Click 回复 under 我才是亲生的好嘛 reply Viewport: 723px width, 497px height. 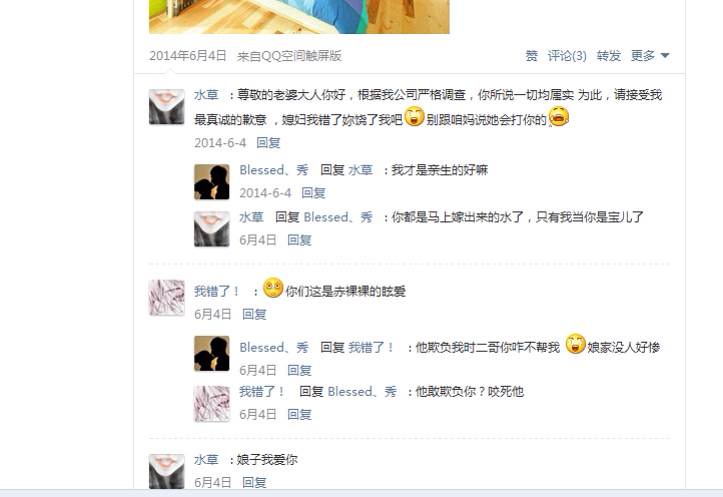313,193
